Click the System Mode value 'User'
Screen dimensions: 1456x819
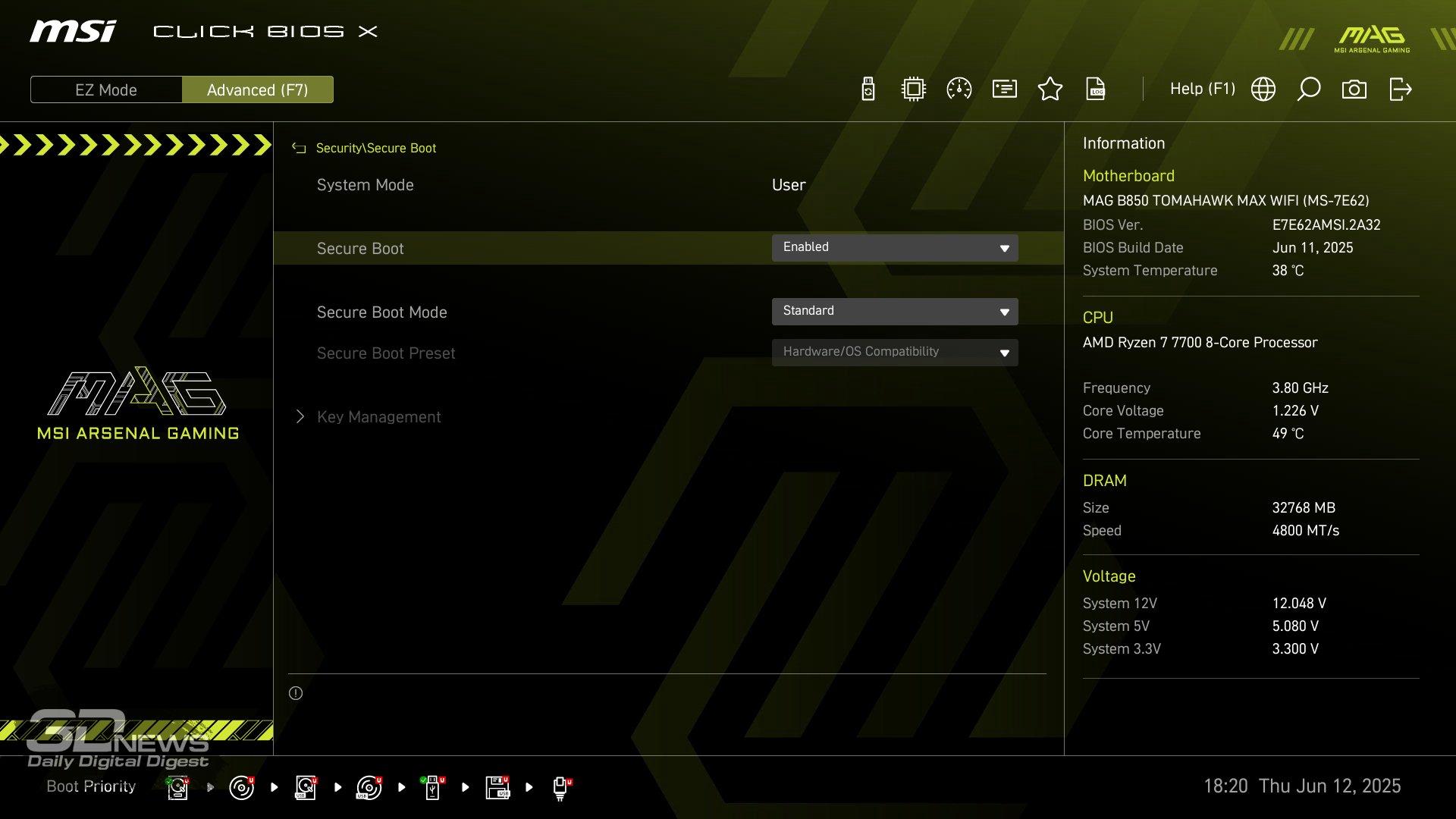tap(789, 185)
